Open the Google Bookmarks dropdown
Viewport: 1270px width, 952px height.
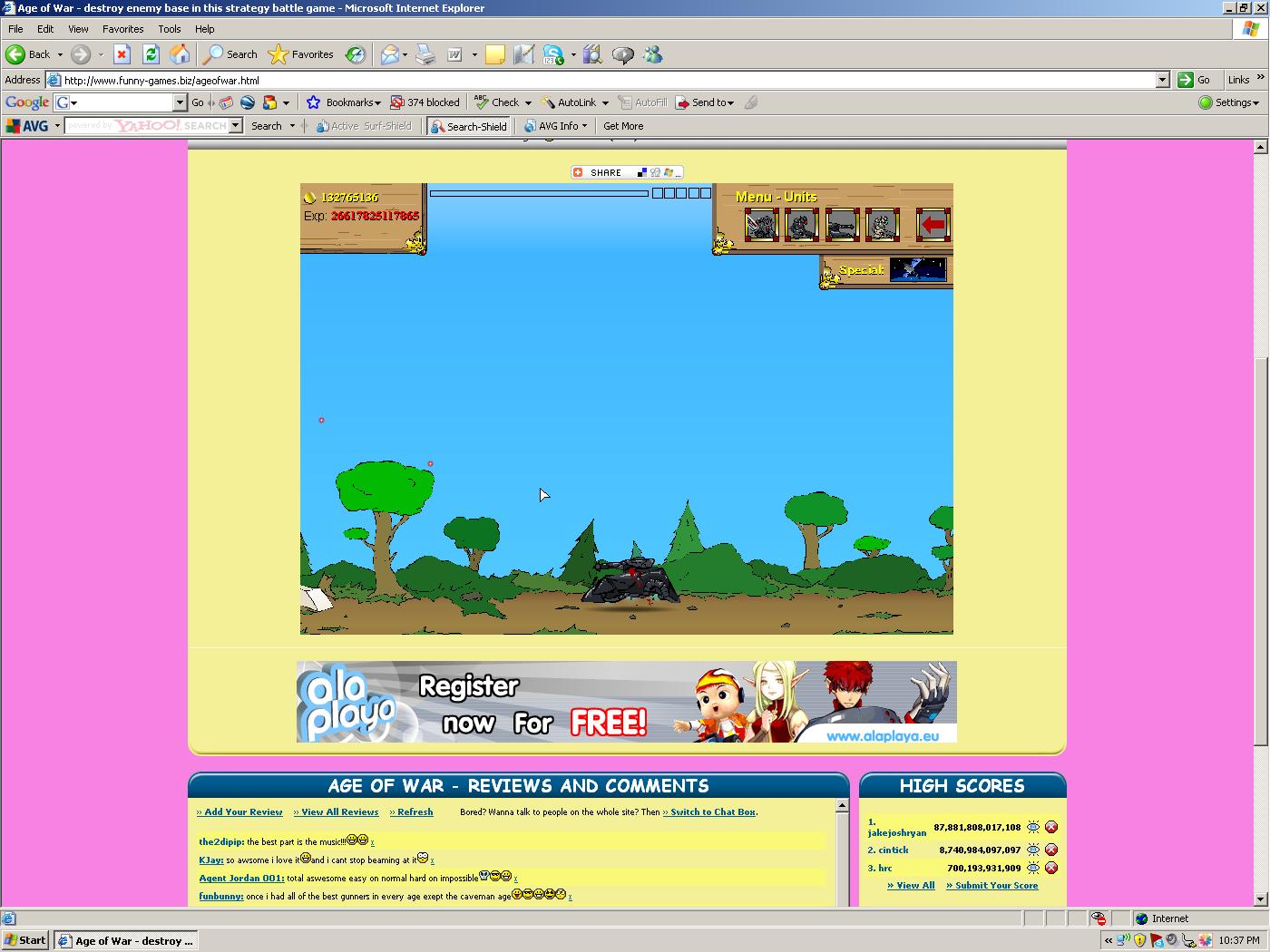(x=343, y=102)
